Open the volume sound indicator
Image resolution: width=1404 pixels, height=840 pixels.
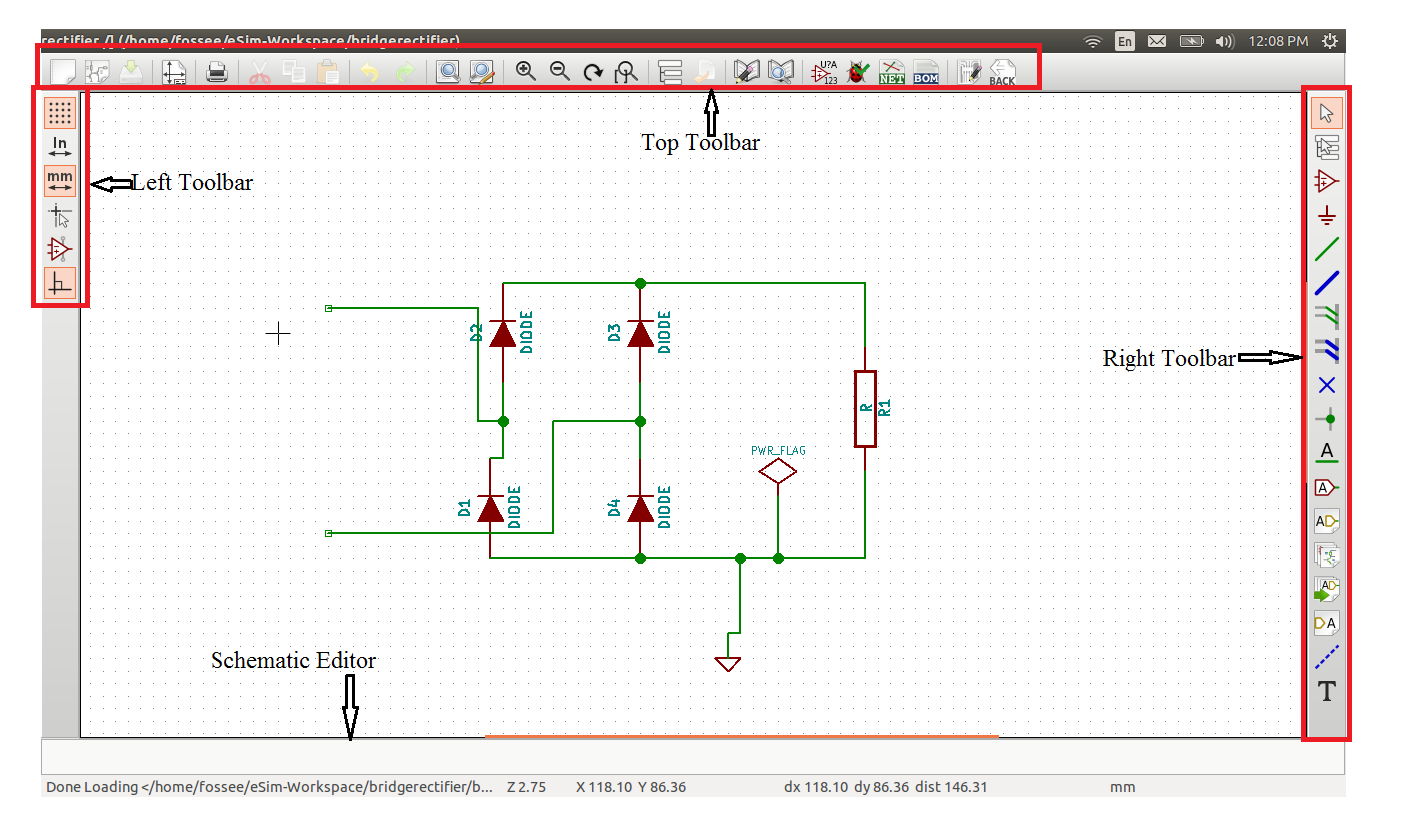[x=1224, y=41]
